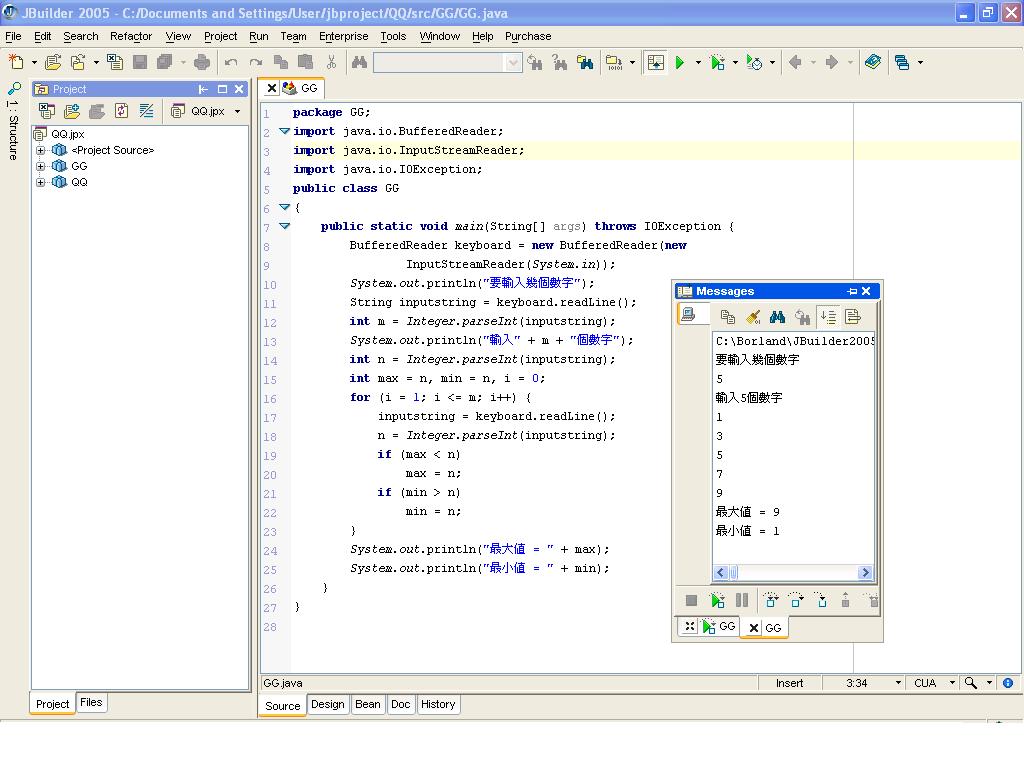This screenshot has width=1024, height=768.
Task: Open the Refactor menu
Action: pos(131,37)
